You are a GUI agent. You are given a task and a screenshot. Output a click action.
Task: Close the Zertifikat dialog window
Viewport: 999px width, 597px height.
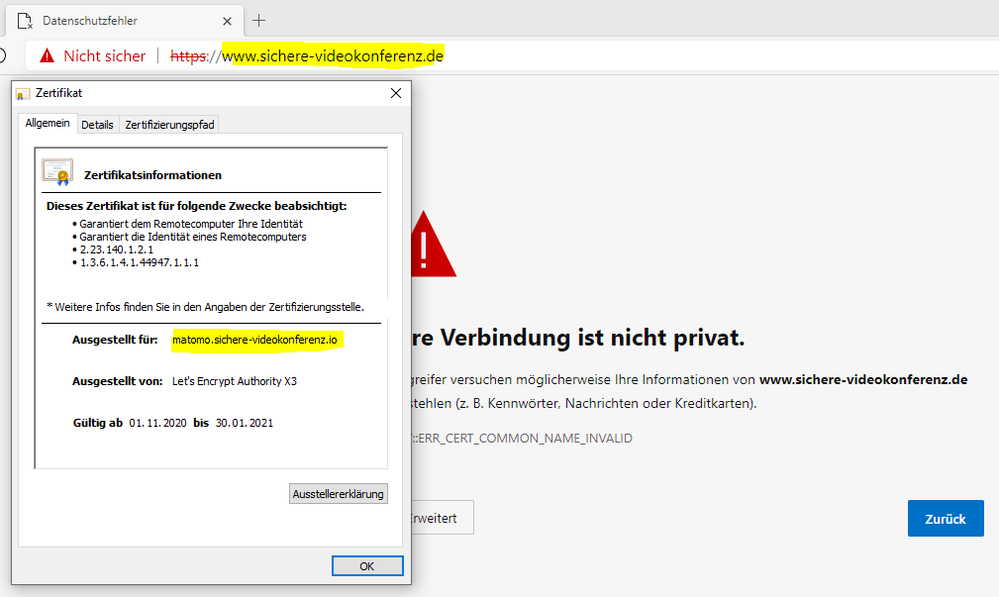395,93
